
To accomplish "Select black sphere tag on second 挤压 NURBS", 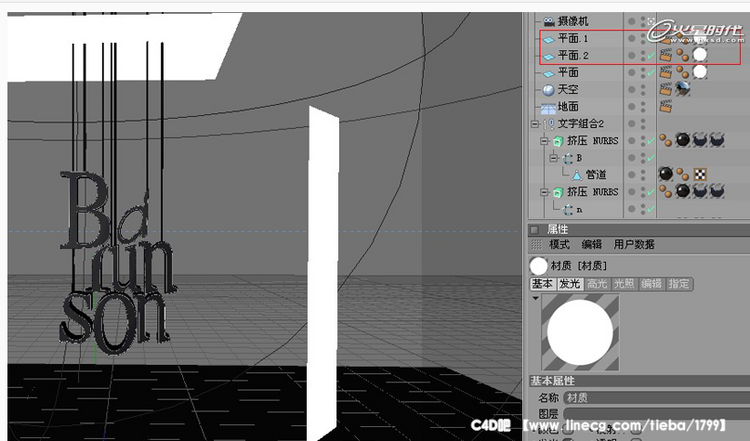I will [683, 191].
